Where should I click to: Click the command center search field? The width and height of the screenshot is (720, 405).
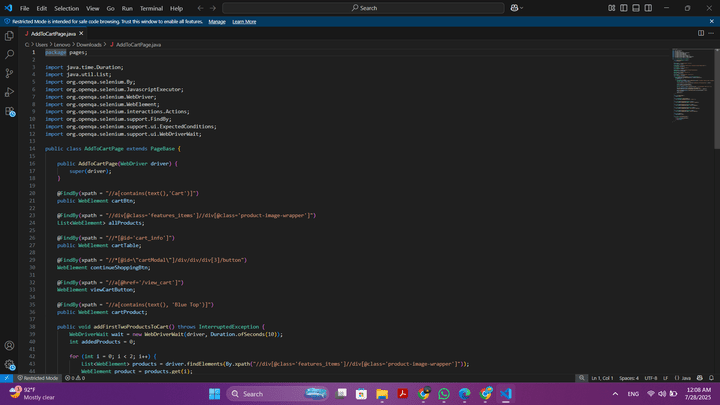[x=365, y=8]
